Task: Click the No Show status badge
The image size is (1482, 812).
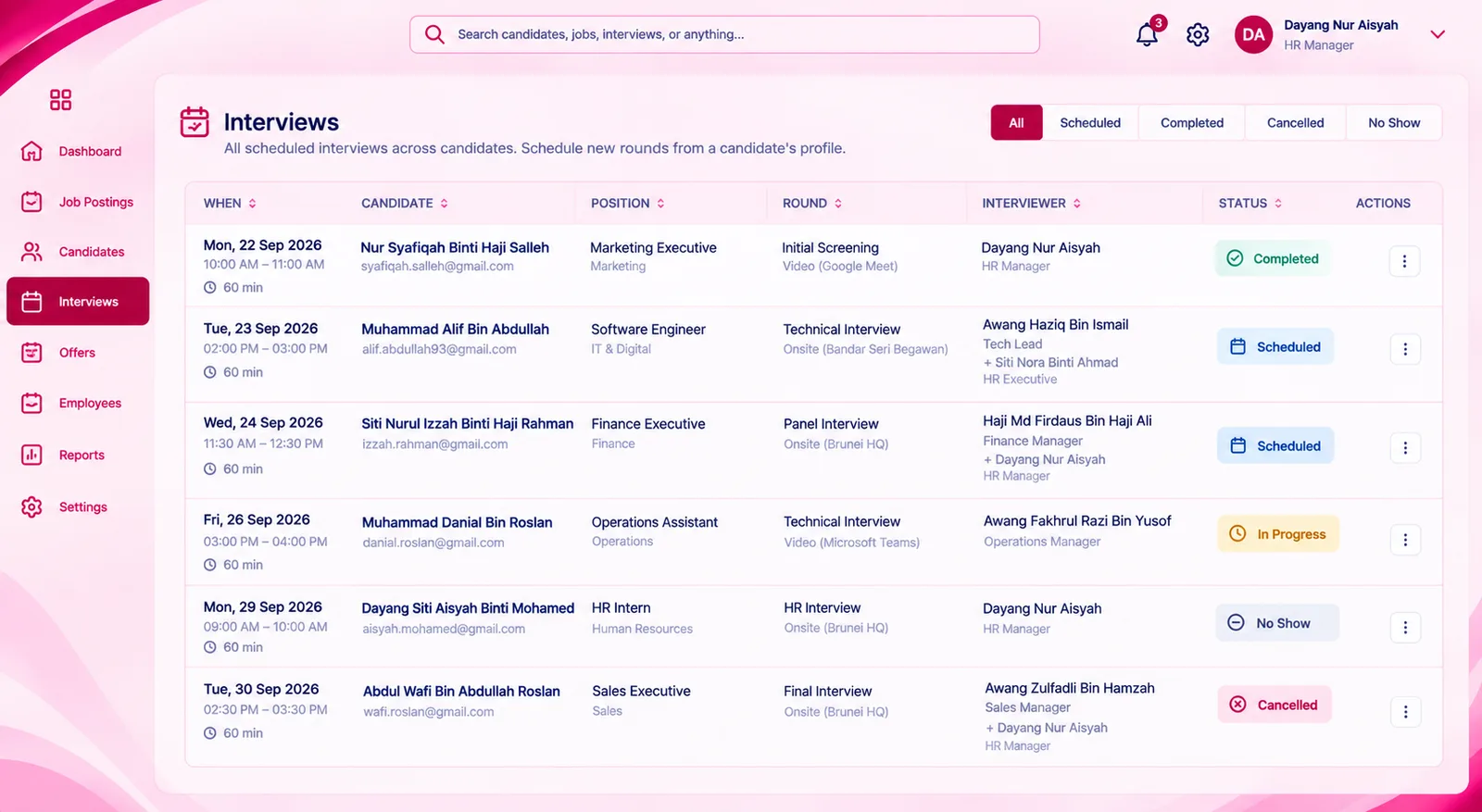Action: (1277, 623)
